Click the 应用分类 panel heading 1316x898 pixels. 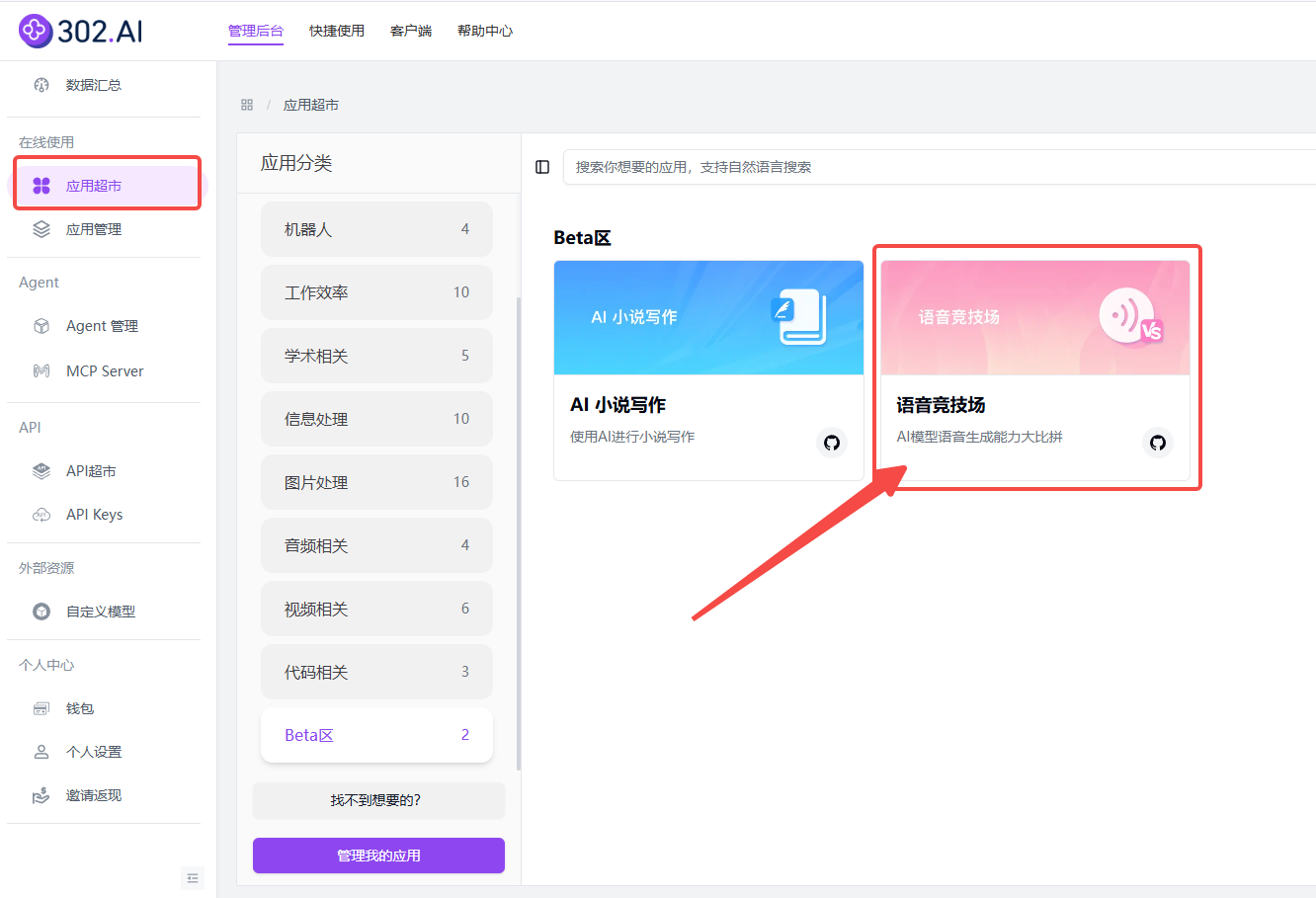click(x=296, y=163)
